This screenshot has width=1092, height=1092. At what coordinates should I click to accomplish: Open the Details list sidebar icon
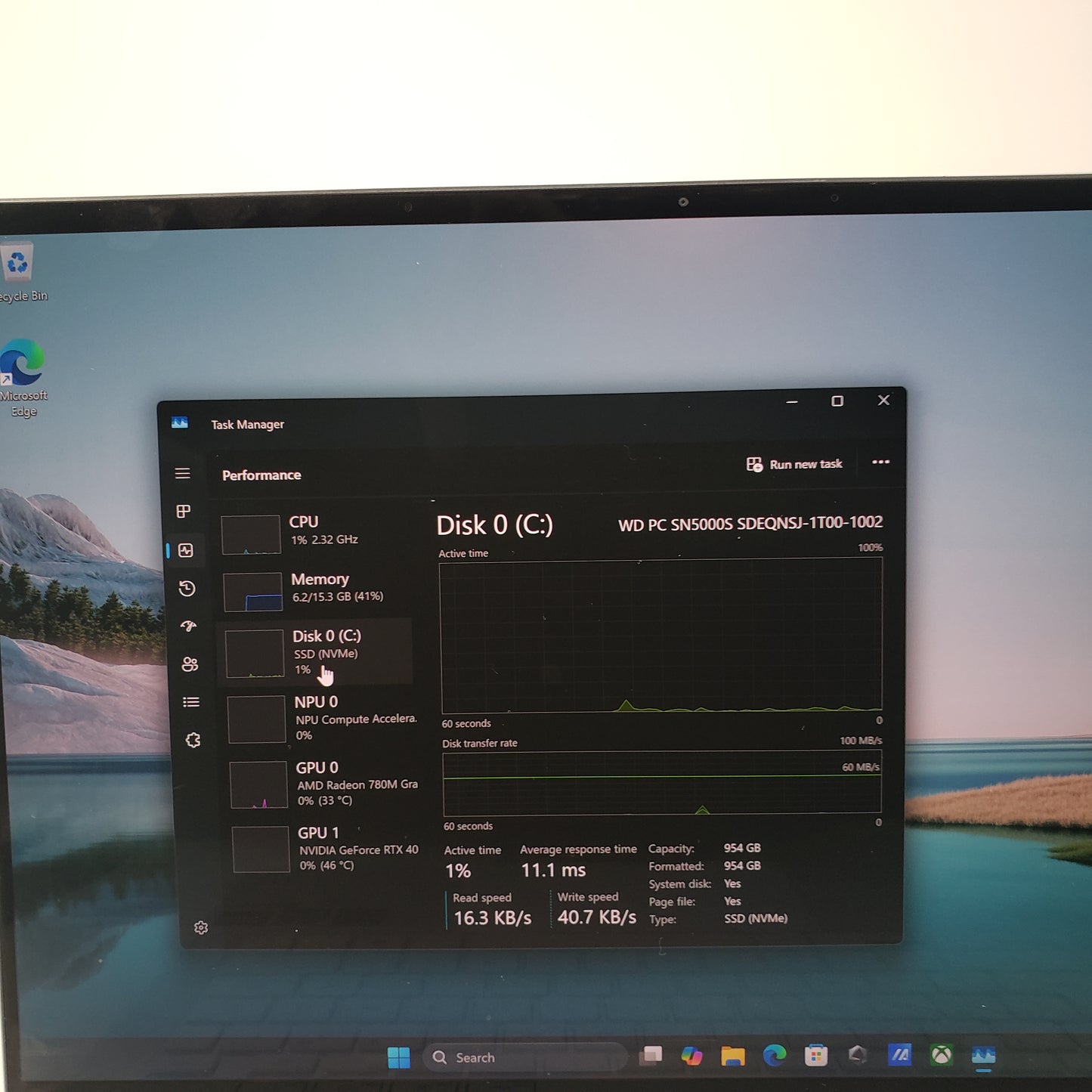tap(191, 702)
